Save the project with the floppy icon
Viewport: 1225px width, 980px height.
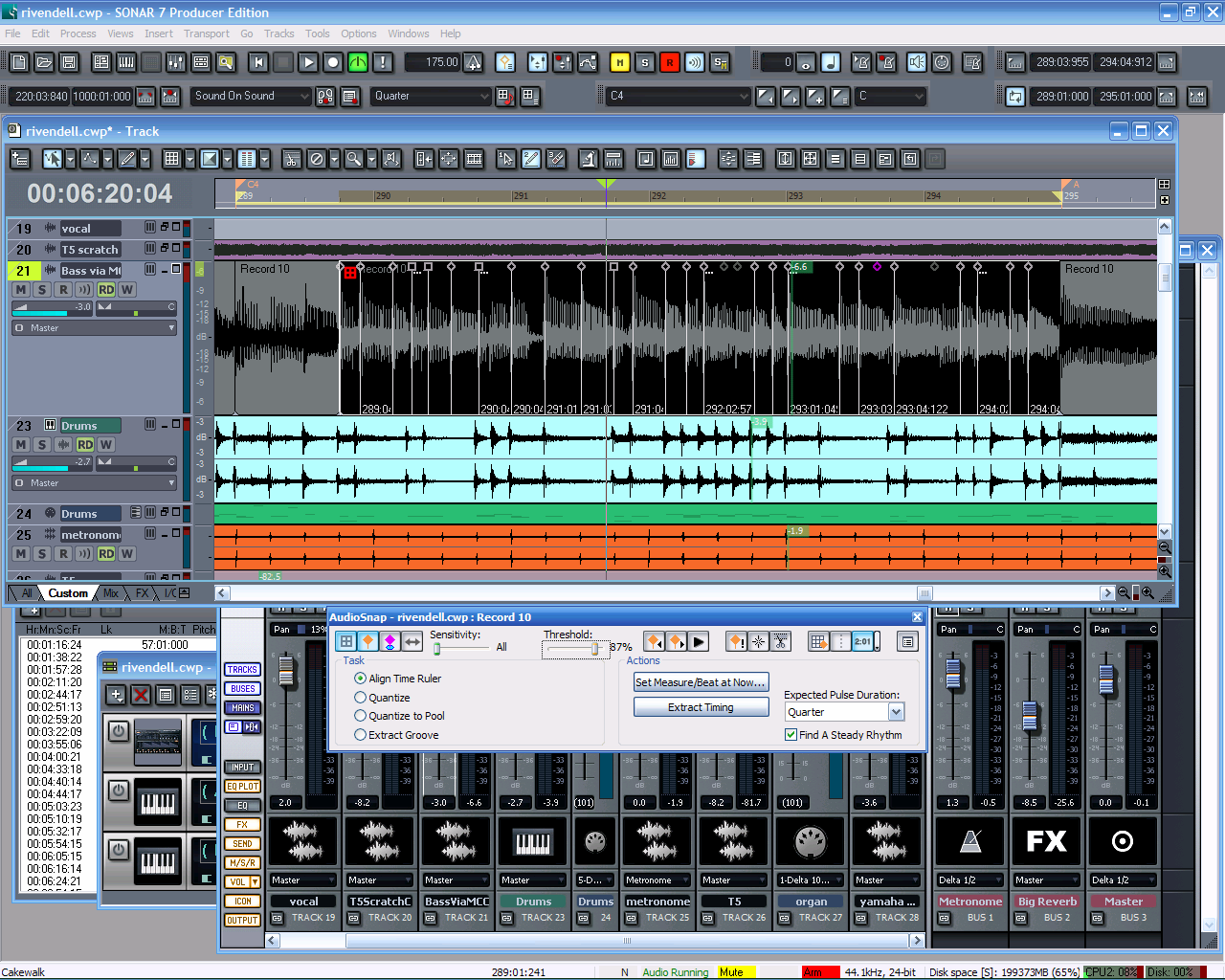(x=69, y=62)
